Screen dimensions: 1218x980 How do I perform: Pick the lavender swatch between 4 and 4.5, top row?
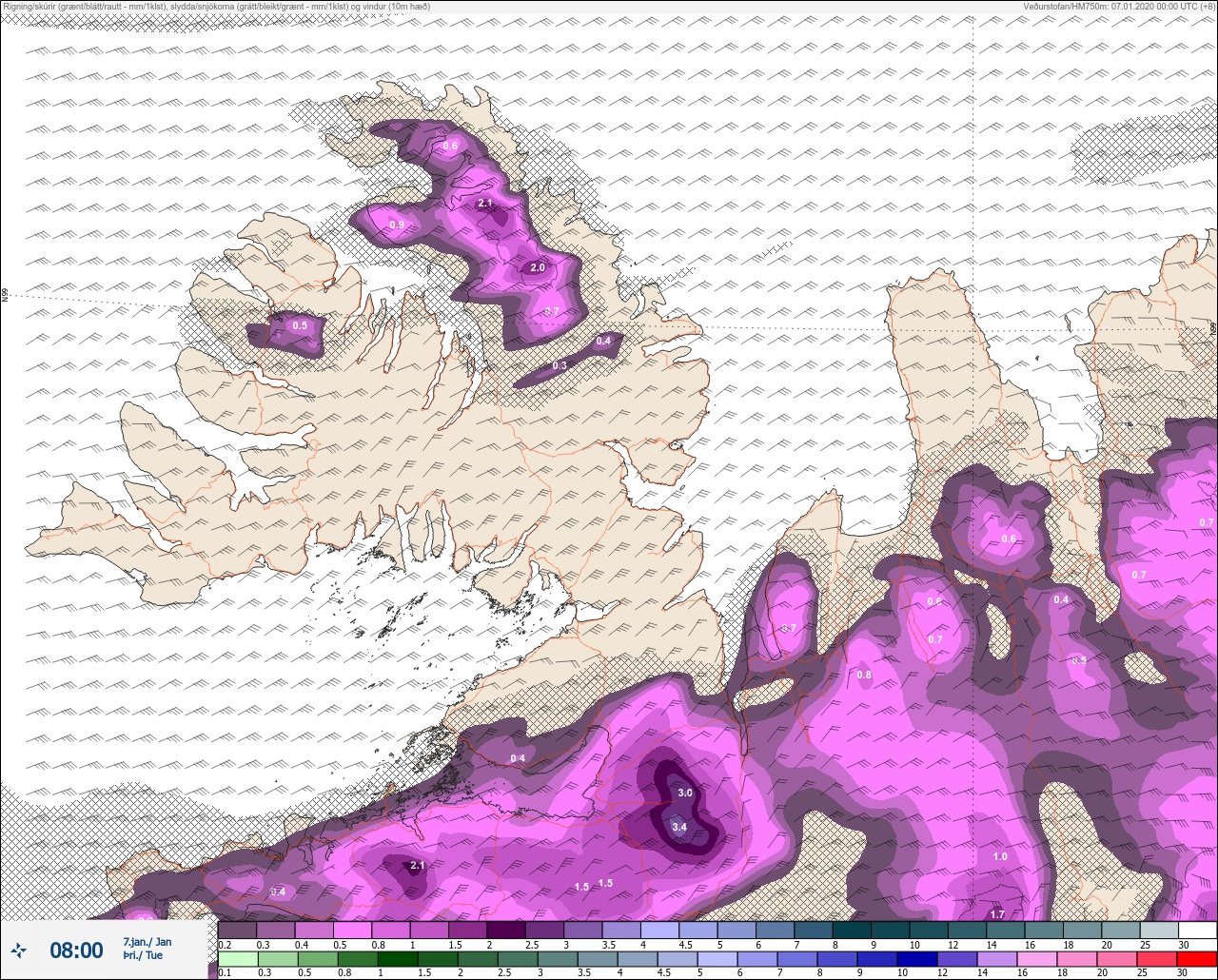click(x=659, y=930)
